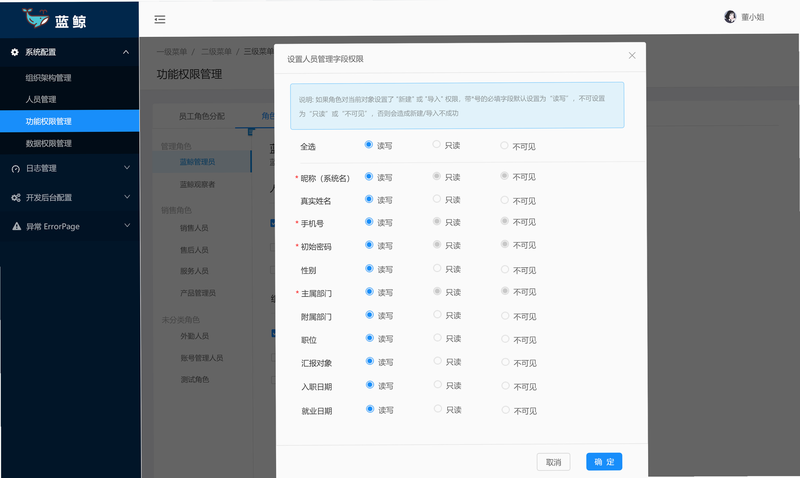Click the blue 说明 notice box
This screenshot has height=478, width=800.
pyautogui.click(x=457, y=106)
